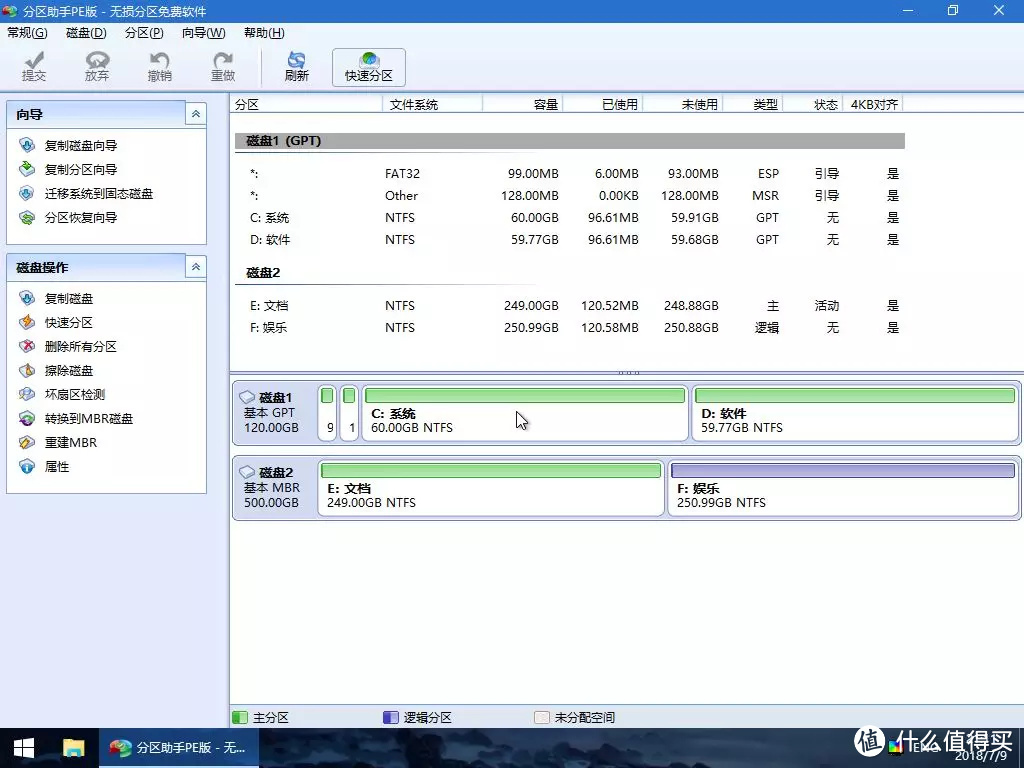Image resolution: width=1024 pixels, height=768 pixels.
Task: Click the 放弃 discard icon
Action: (x=97, y=65)
